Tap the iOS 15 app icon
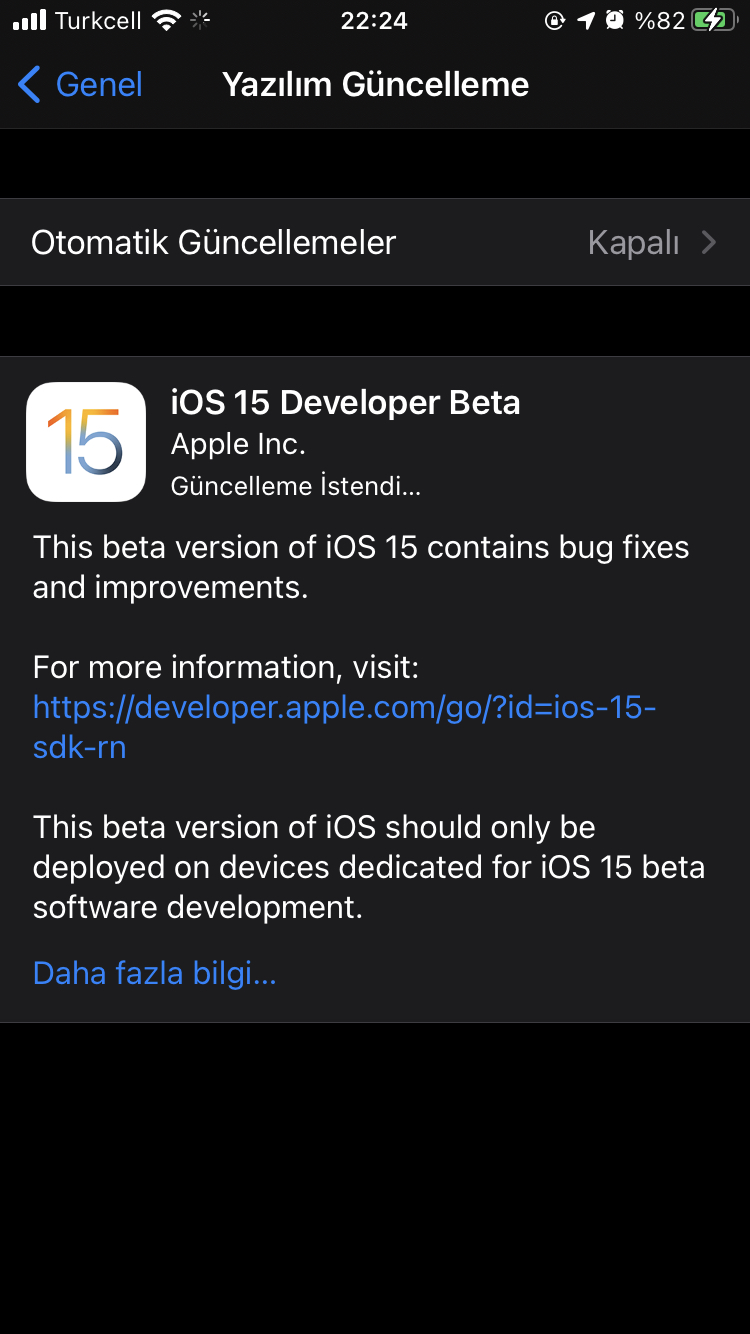This screenshot has width=750, height=1334. [x=86, y=441]
